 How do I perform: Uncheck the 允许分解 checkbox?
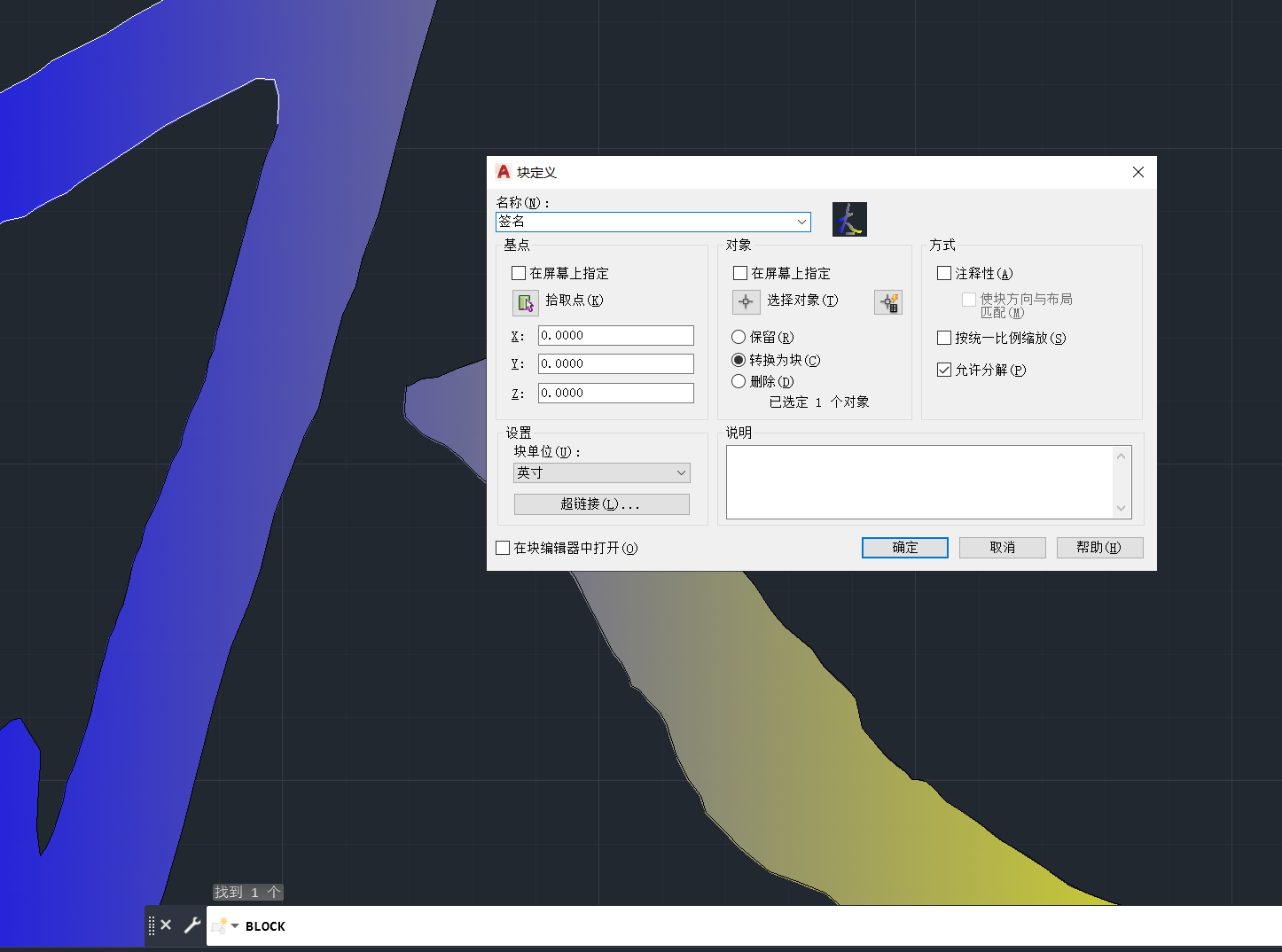(944, 370)
